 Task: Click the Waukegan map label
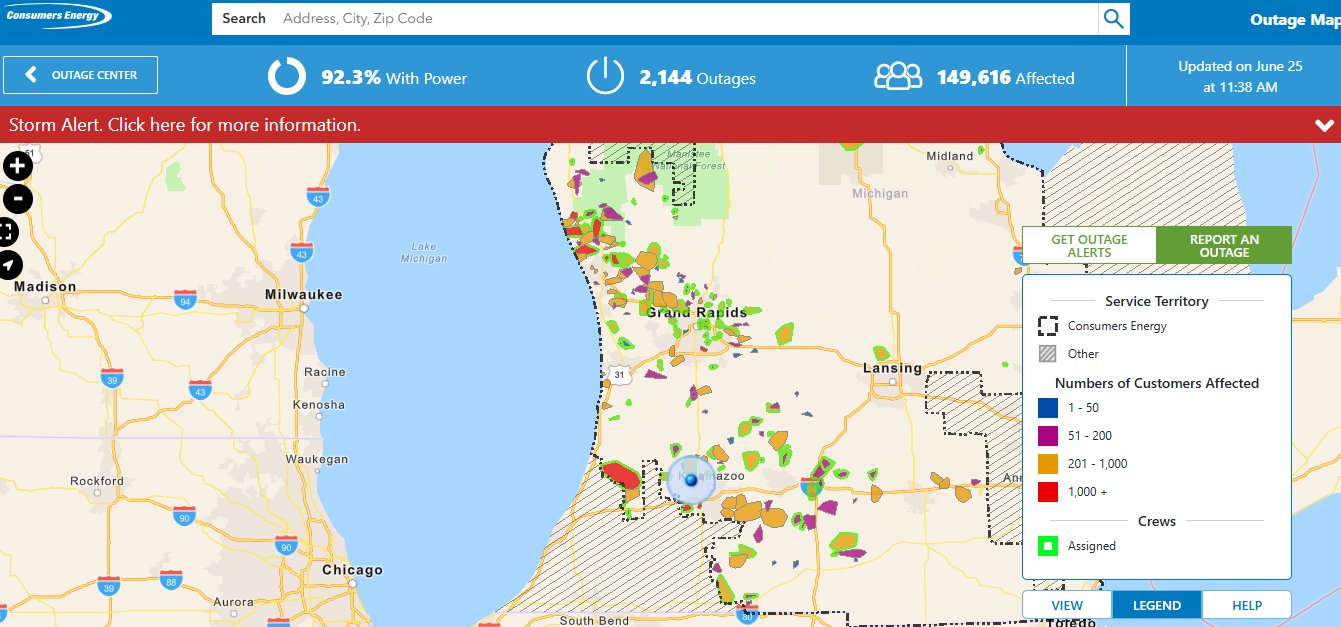pos(317,460)
